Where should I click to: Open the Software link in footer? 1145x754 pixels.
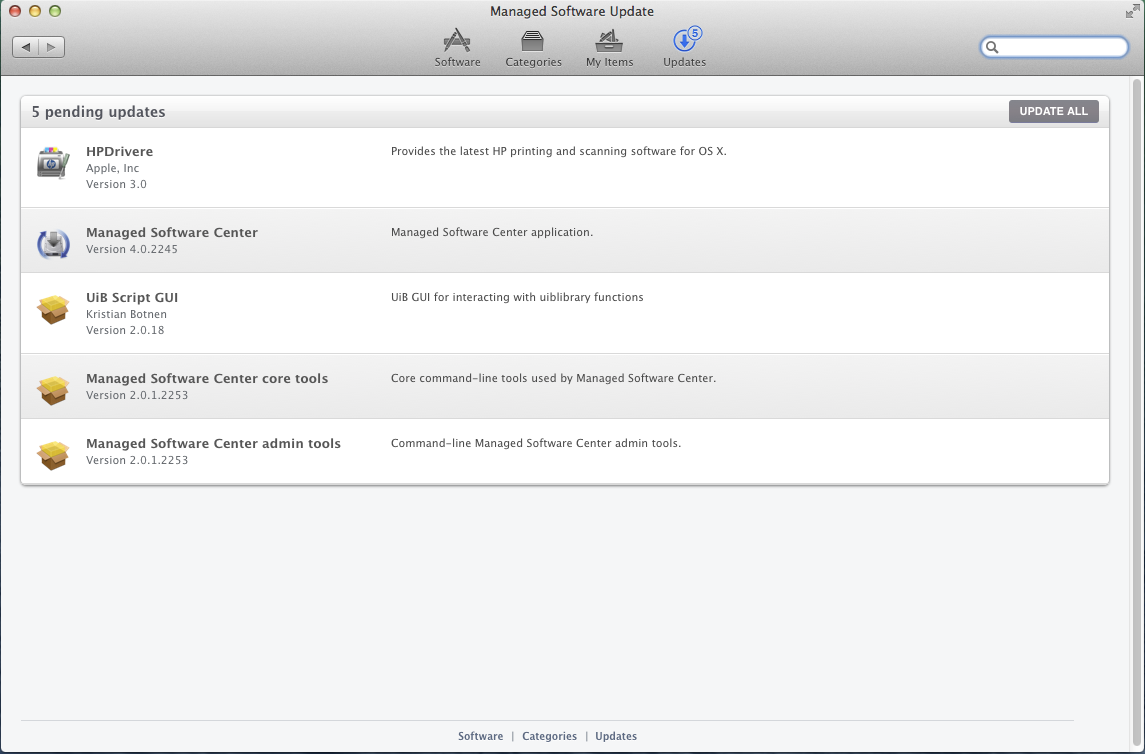480,736
